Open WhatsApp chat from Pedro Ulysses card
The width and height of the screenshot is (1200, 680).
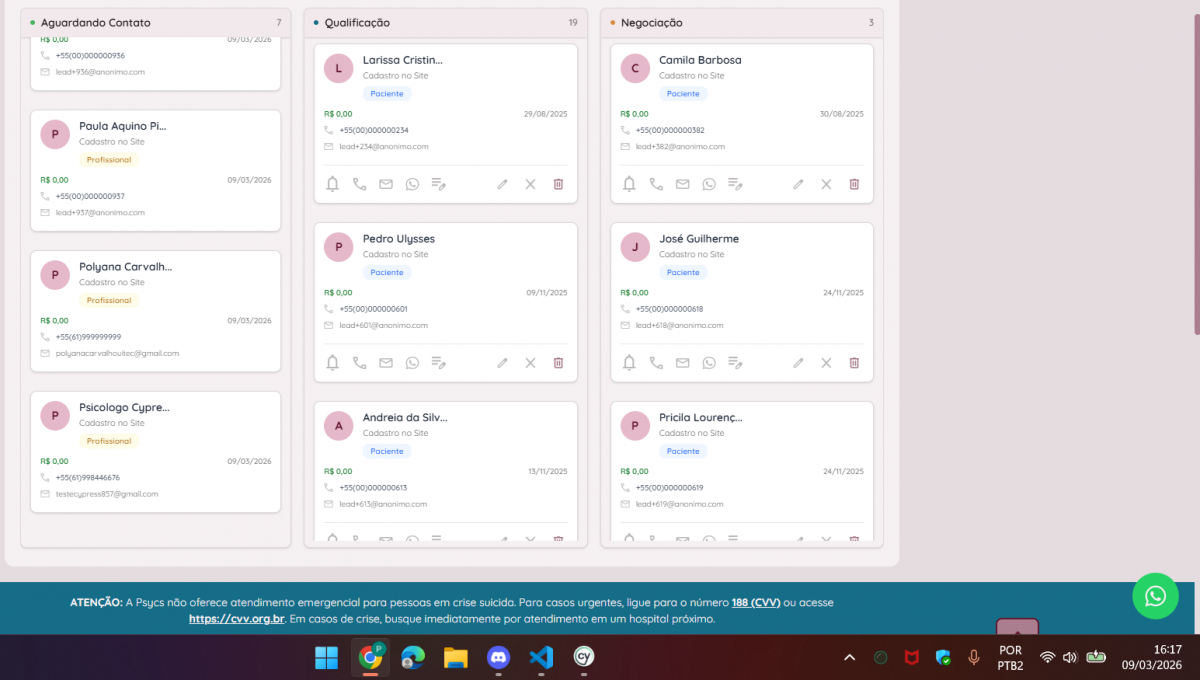click(412, 363)
